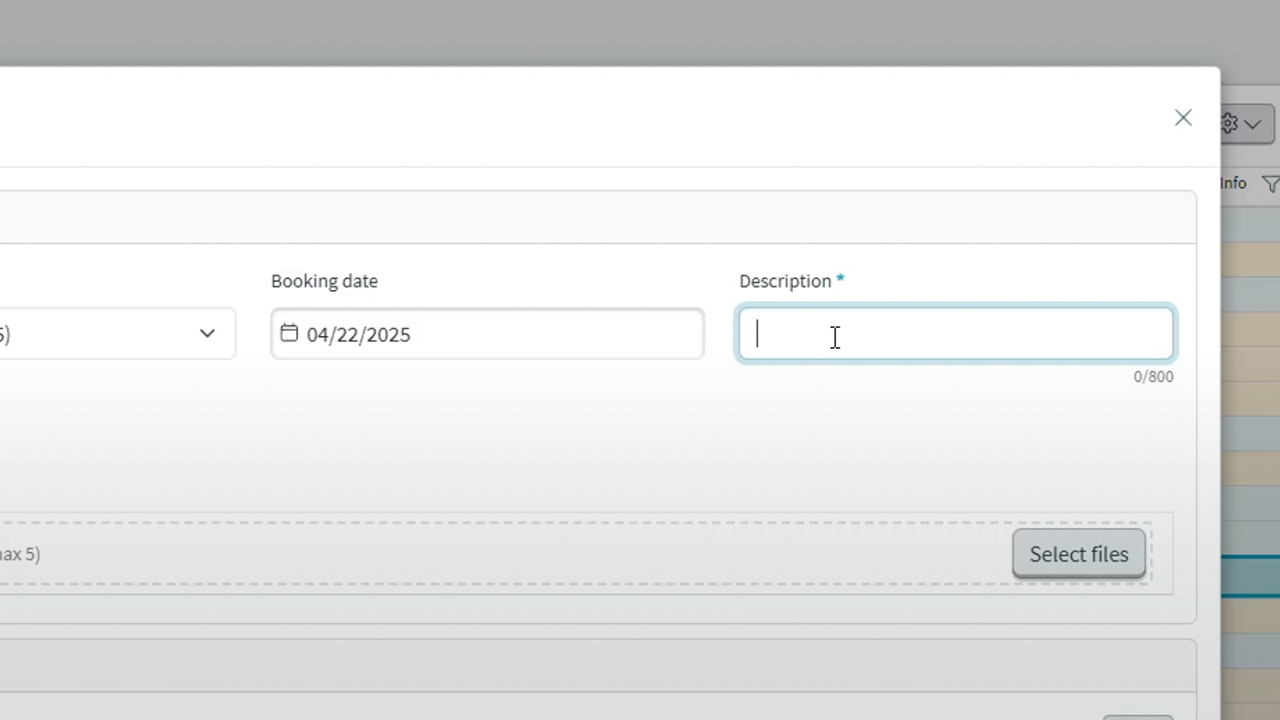Click the Booking date label
This screenshot has width=1280, height=720.
point(324,281)
